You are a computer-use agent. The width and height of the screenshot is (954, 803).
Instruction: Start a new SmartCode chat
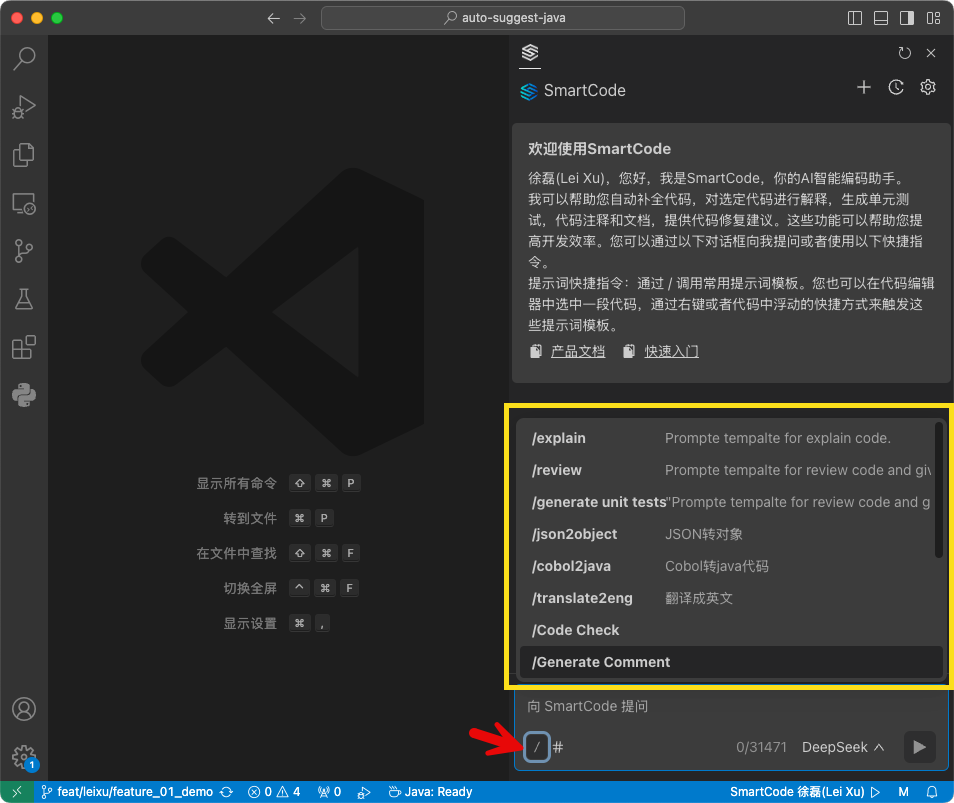864,88
